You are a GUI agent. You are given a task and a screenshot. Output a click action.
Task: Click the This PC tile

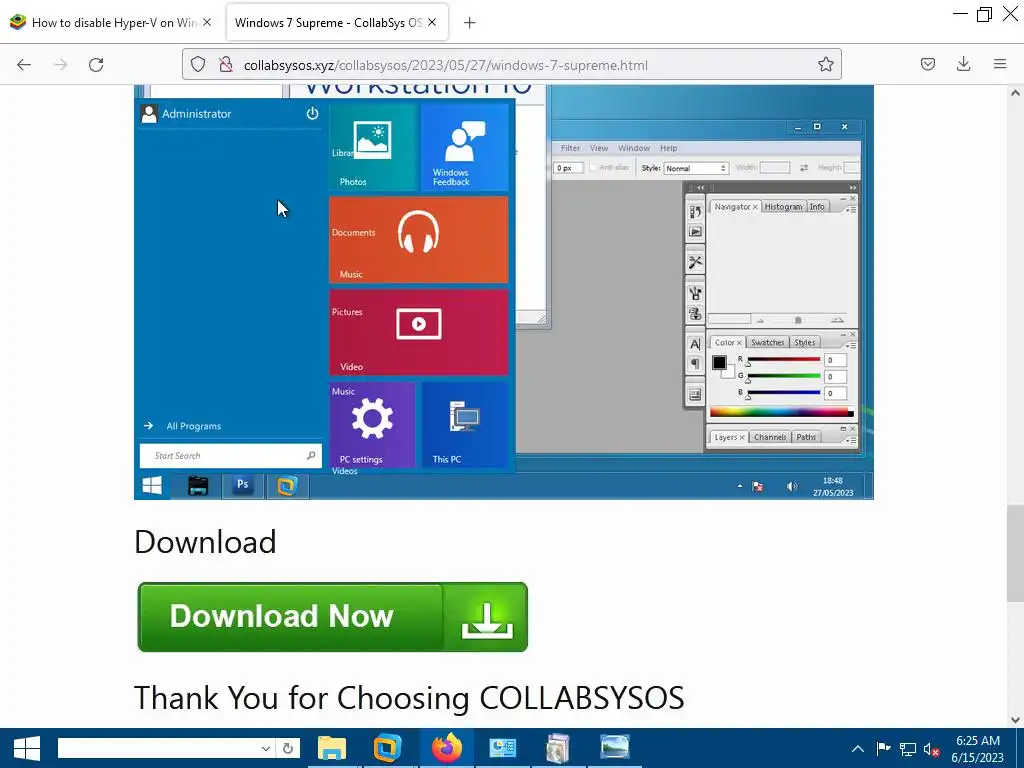pyautogui.click(x=465, y=424)
